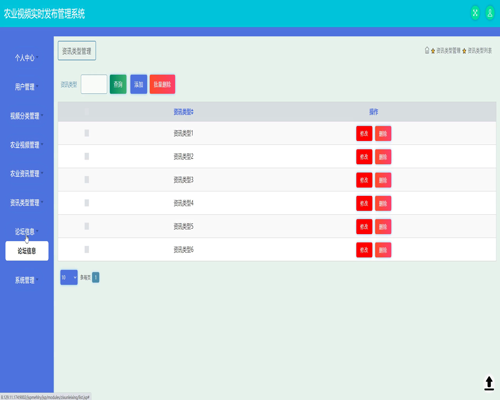Viewport: 500px width, 400px height.
Task: Go to page 1 in pagination
Action: 96,277
